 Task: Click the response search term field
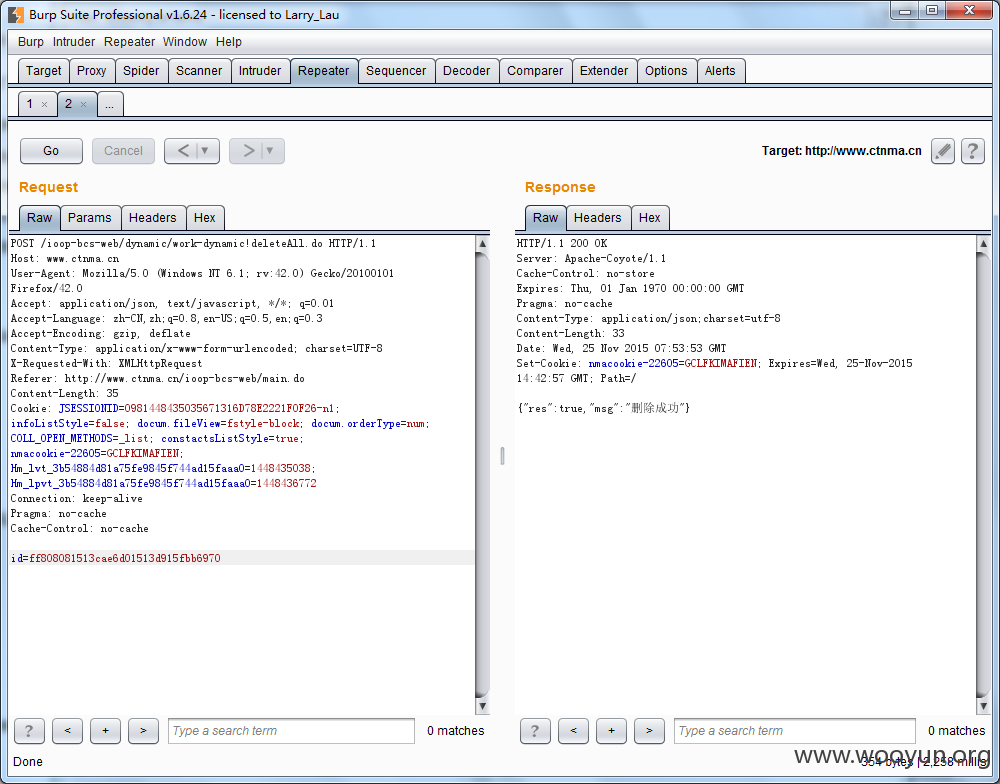tap(795, 730)
